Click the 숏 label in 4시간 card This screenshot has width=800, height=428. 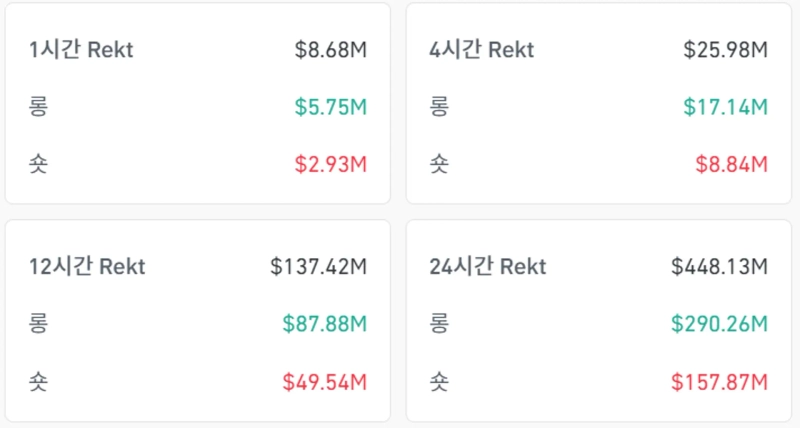[x=439, y=164]
